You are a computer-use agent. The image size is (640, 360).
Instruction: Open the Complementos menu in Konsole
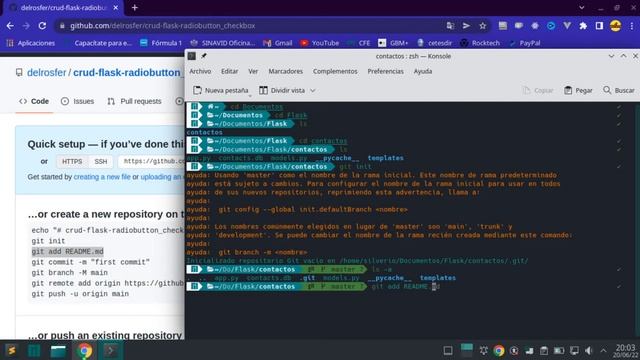[335, 71]
